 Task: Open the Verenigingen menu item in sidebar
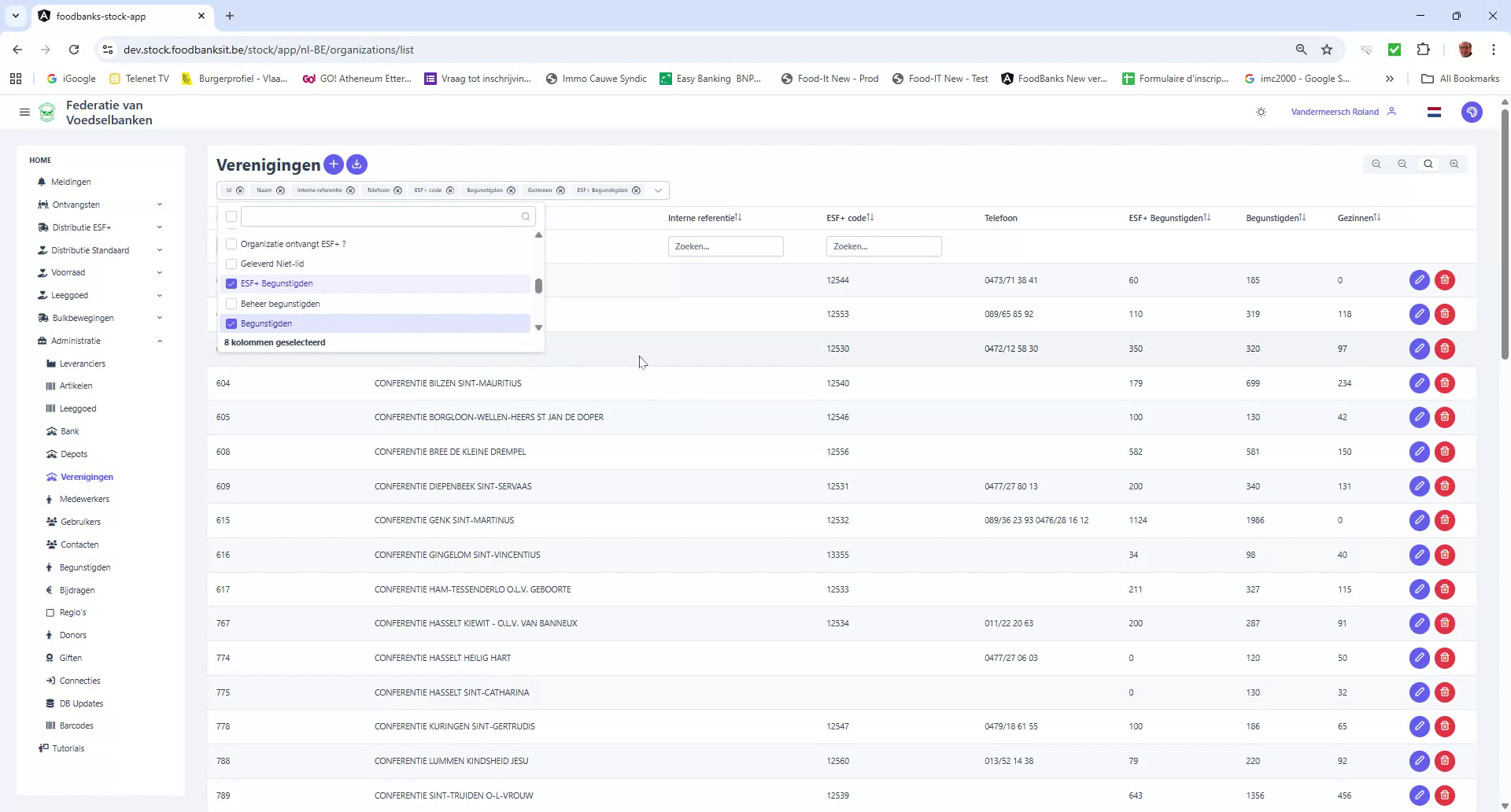(87, 477)
